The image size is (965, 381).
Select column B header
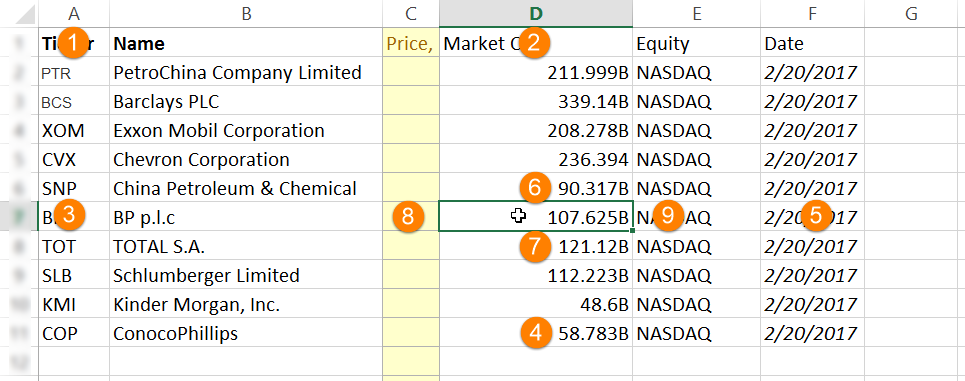click(x=246, y=14)
